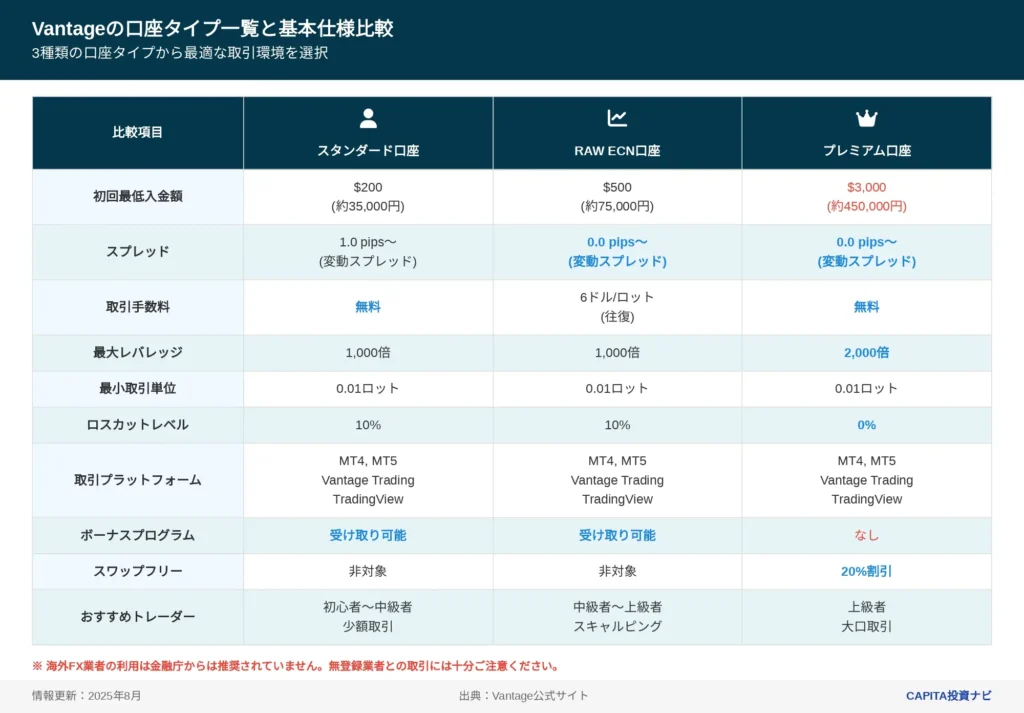This screenshot has height=713, width=1024.
Task: Click platform cell under スタンダード口座
Action: coord(368,480)
